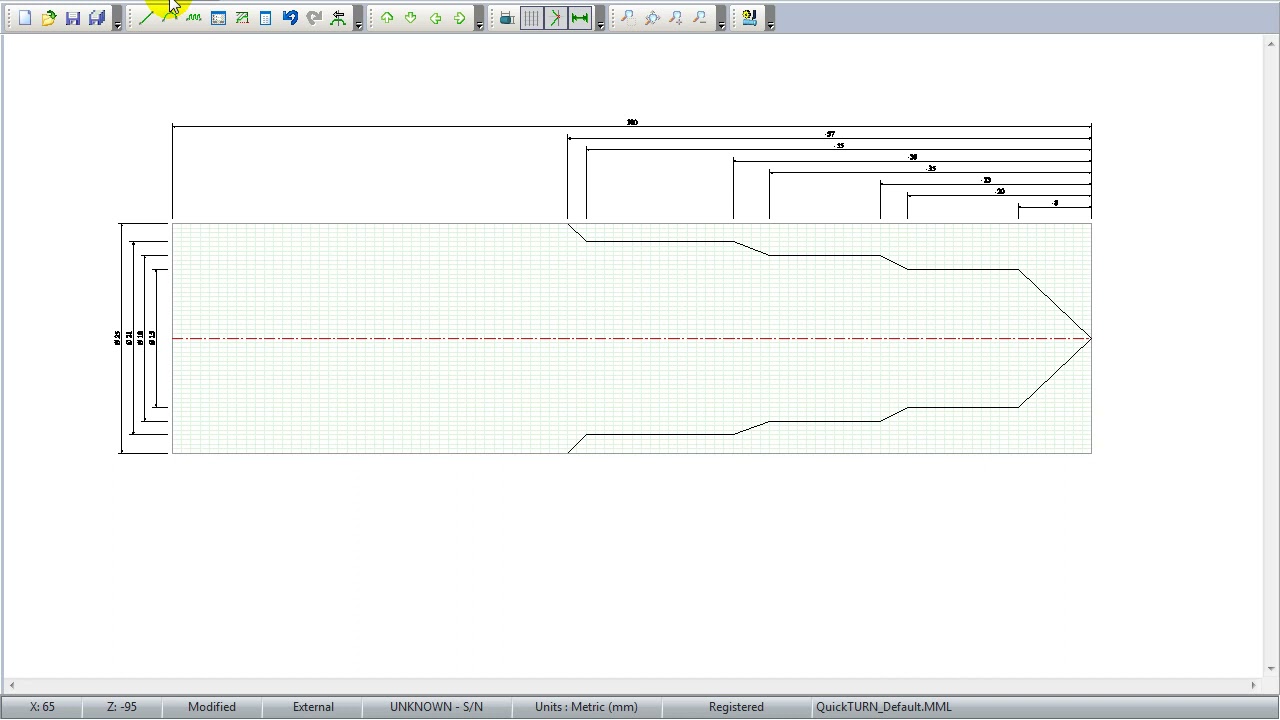Image resolution: width=1280 pixels, height=720 pixels.
Task: Click the green right arrow
Action: tap(459, 18)
